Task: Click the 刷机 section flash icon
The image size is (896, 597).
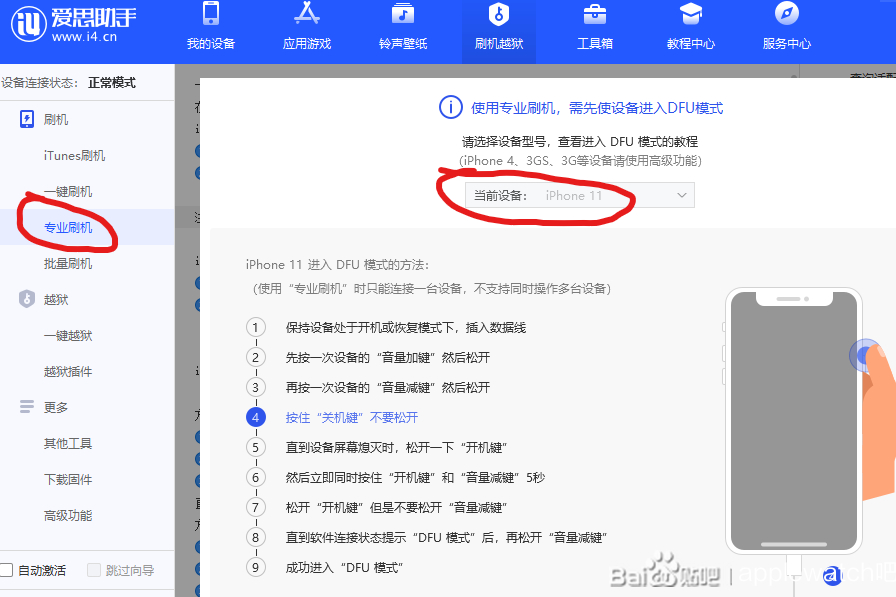Action: [x=27, y=119]
